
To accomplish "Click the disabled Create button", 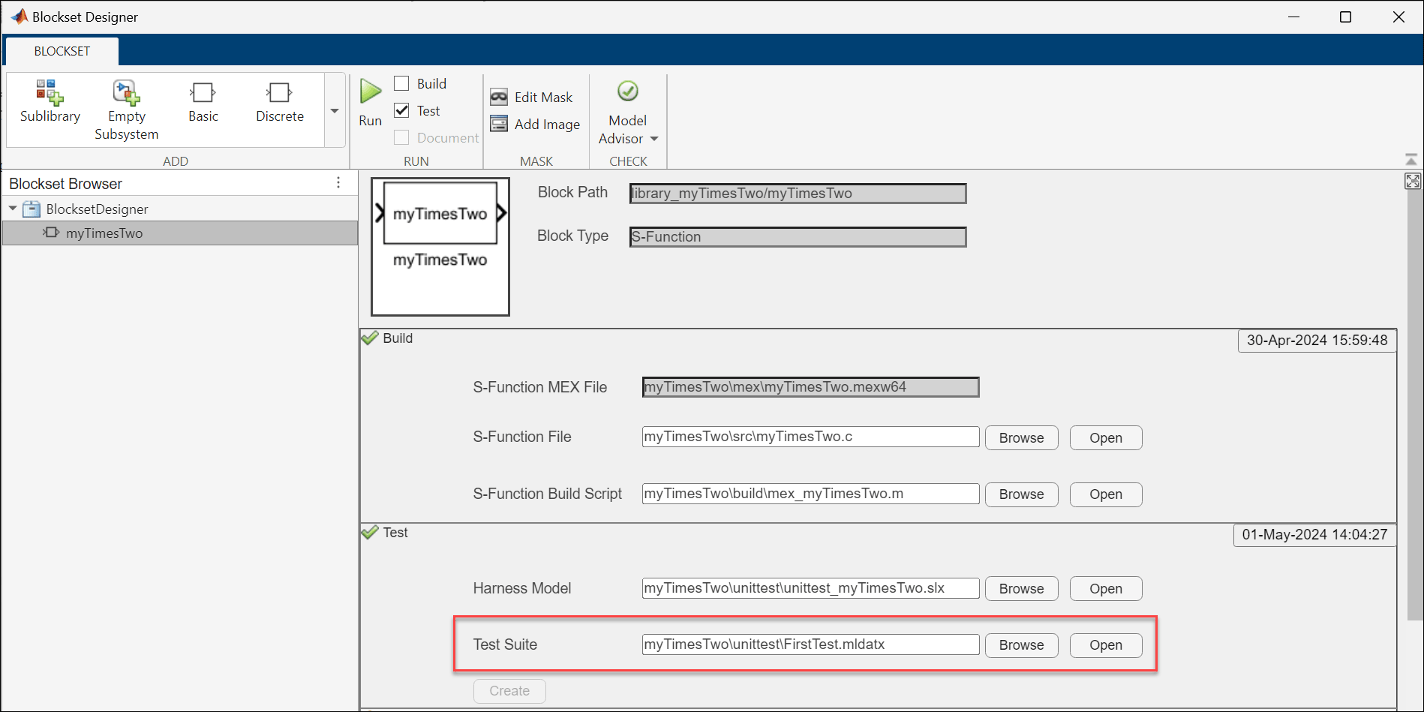I will tap(509, 691).
